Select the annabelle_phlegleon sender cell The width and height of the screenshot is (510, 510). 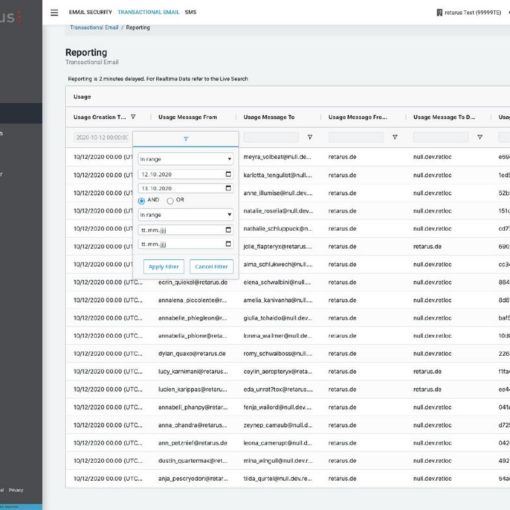(x=193, y=318)
